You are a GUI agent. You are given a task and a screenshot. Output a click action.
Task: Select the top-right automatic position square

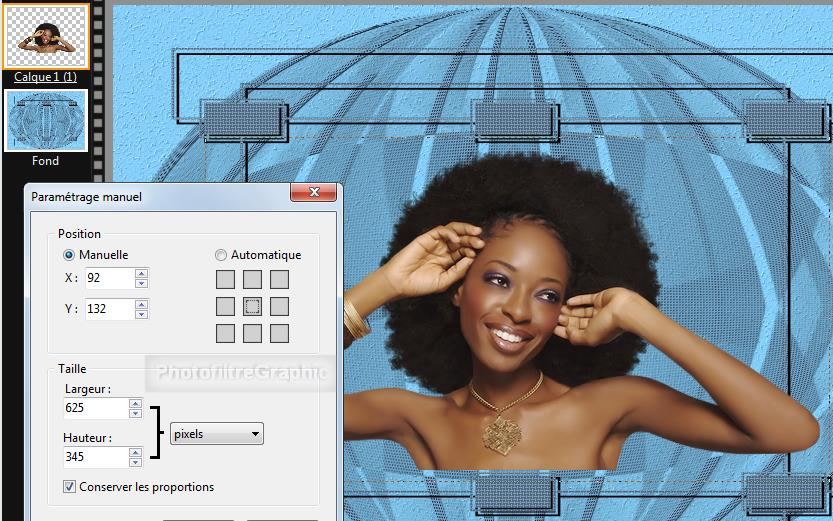(x=280, y=280)
